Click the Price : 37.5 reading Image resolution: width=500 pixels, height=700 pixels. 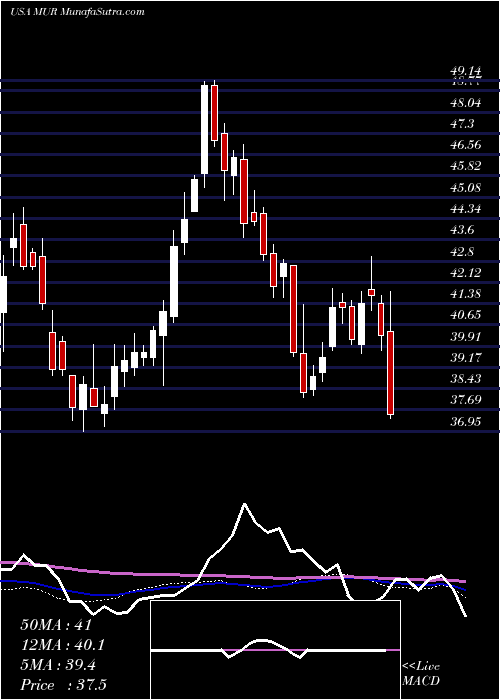tap(63, 685)
